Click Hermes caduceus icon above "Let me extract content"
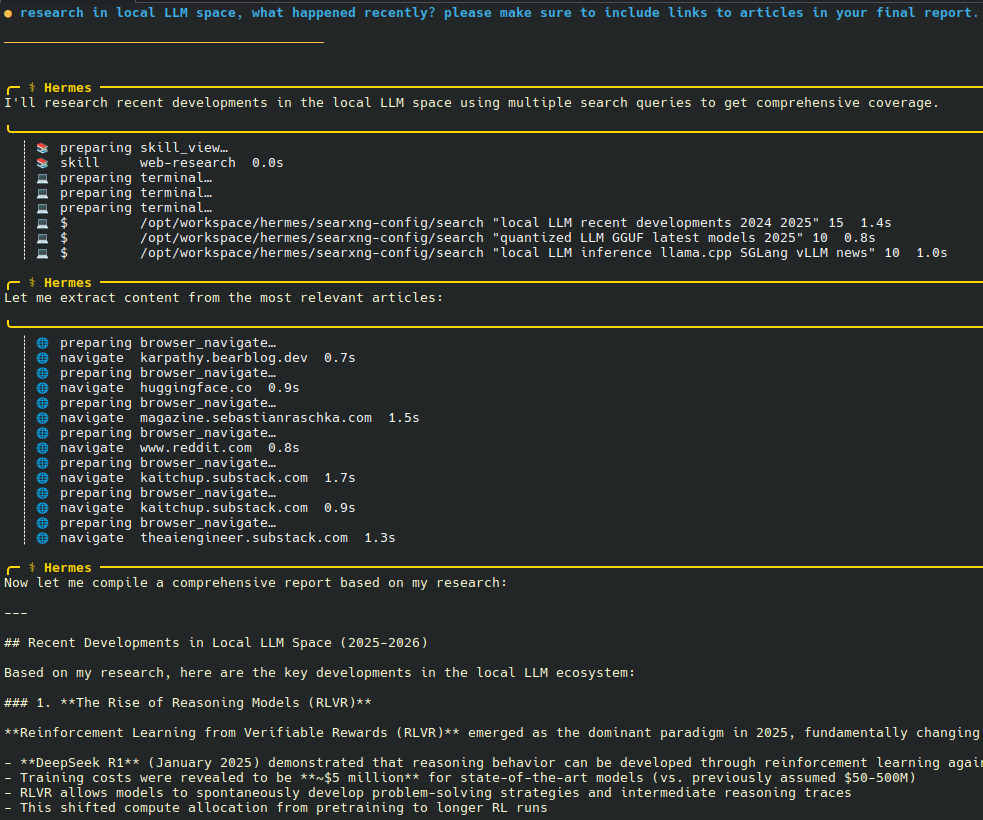The image size is (983, 820). 32,283
